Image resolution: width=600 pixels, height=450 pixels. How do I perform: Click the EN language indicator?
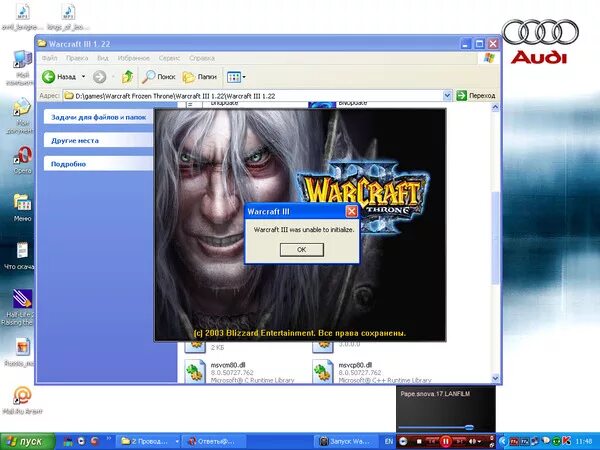coord(389,441)
